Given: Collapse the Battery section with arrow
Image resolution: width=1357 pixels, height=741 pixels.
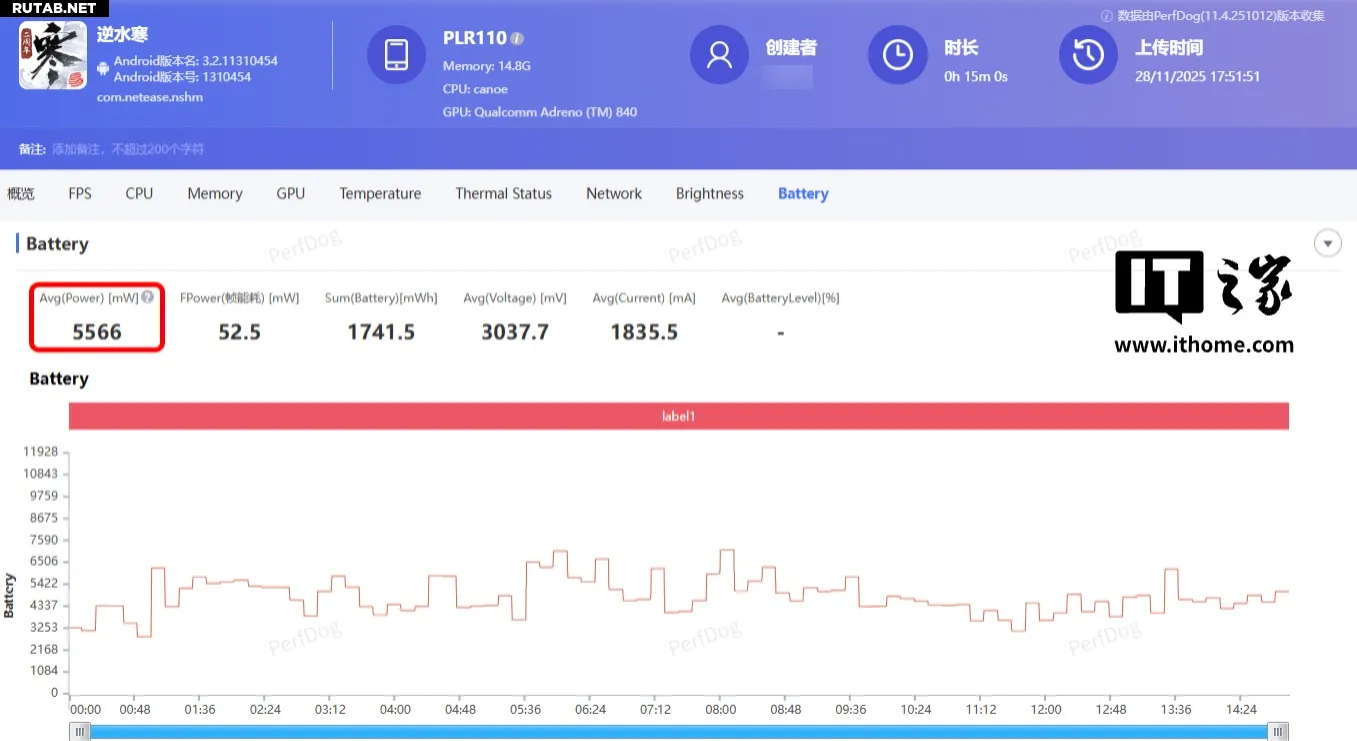Looking at the screenshot, I should click(1327, 243).
